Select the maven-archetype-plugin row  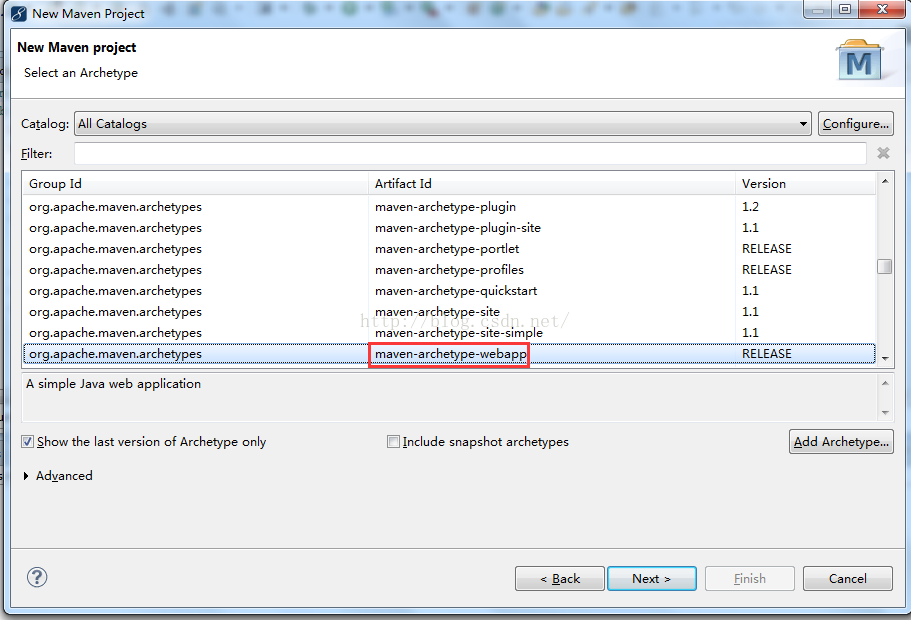tap(449, 207)
